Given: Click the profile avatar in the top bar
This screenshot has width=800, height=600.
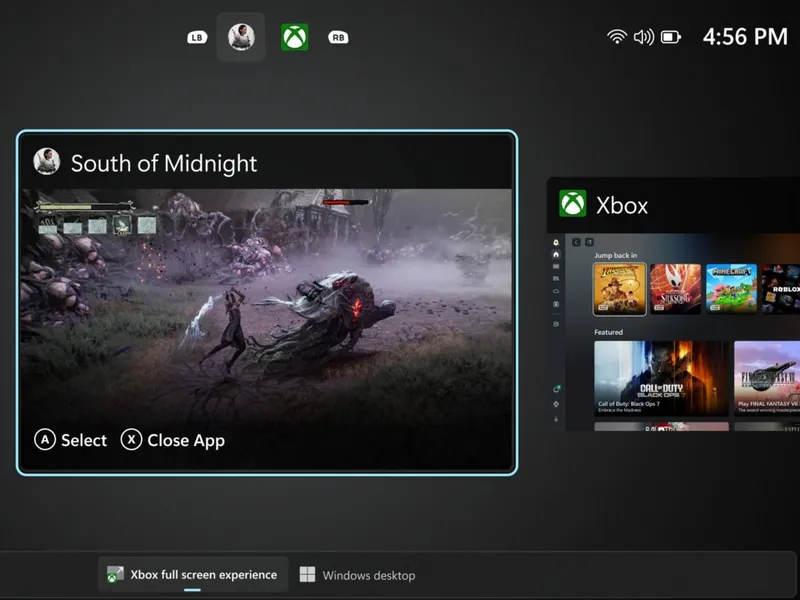Looking at the screenshot, I should pos(241,37).
